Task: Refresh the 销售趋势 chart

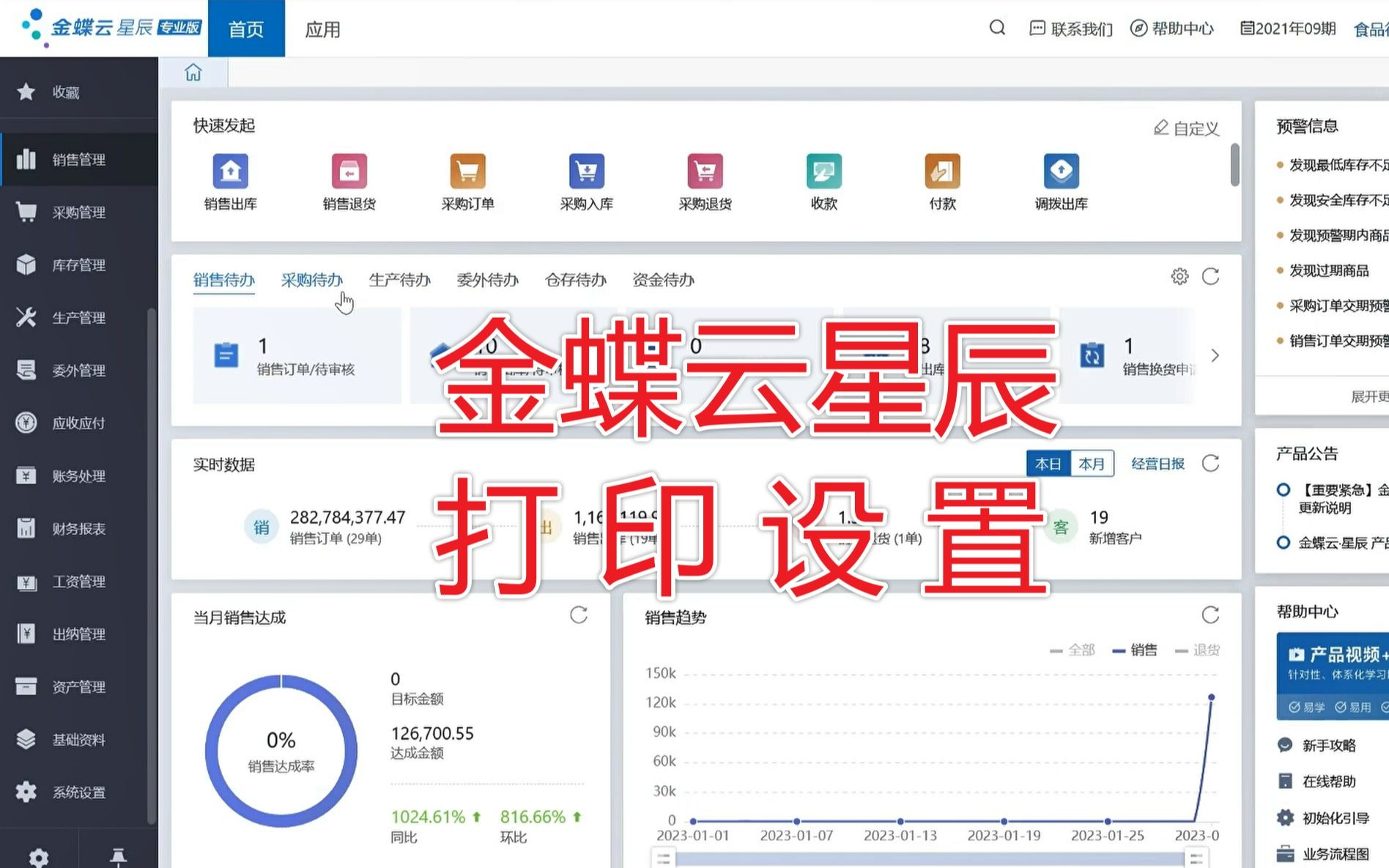Action: click(1210, 615)
